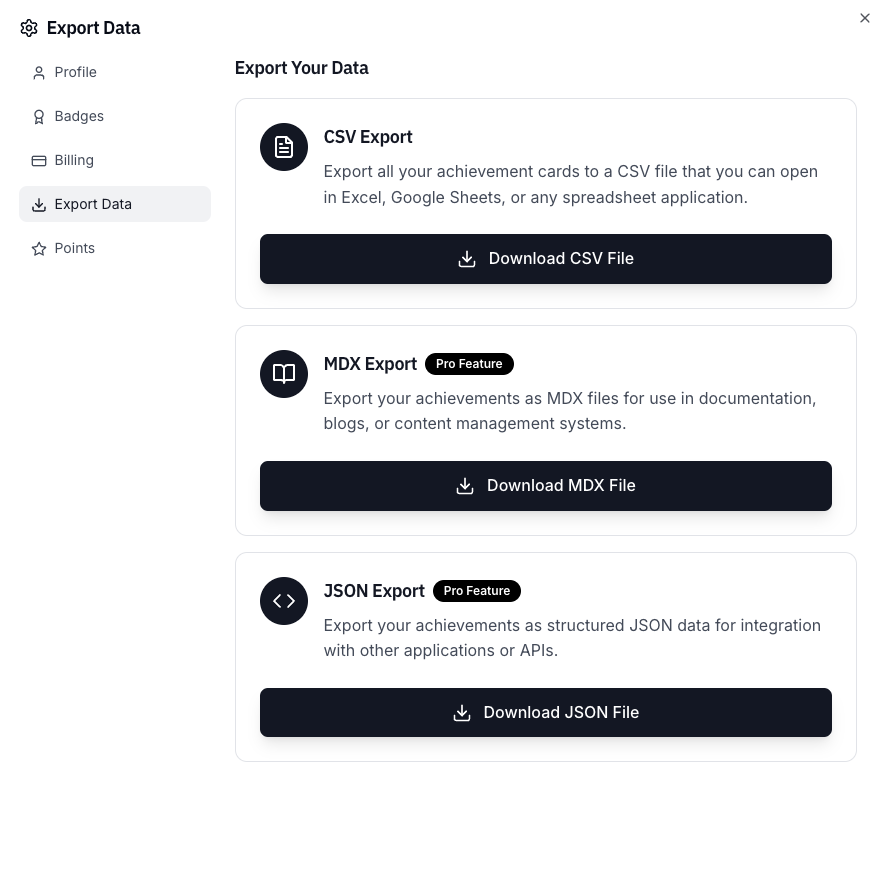The height and width of the screenshot is (873, 886).
Task: Click Download CSV File
Action: coord(546,258)
